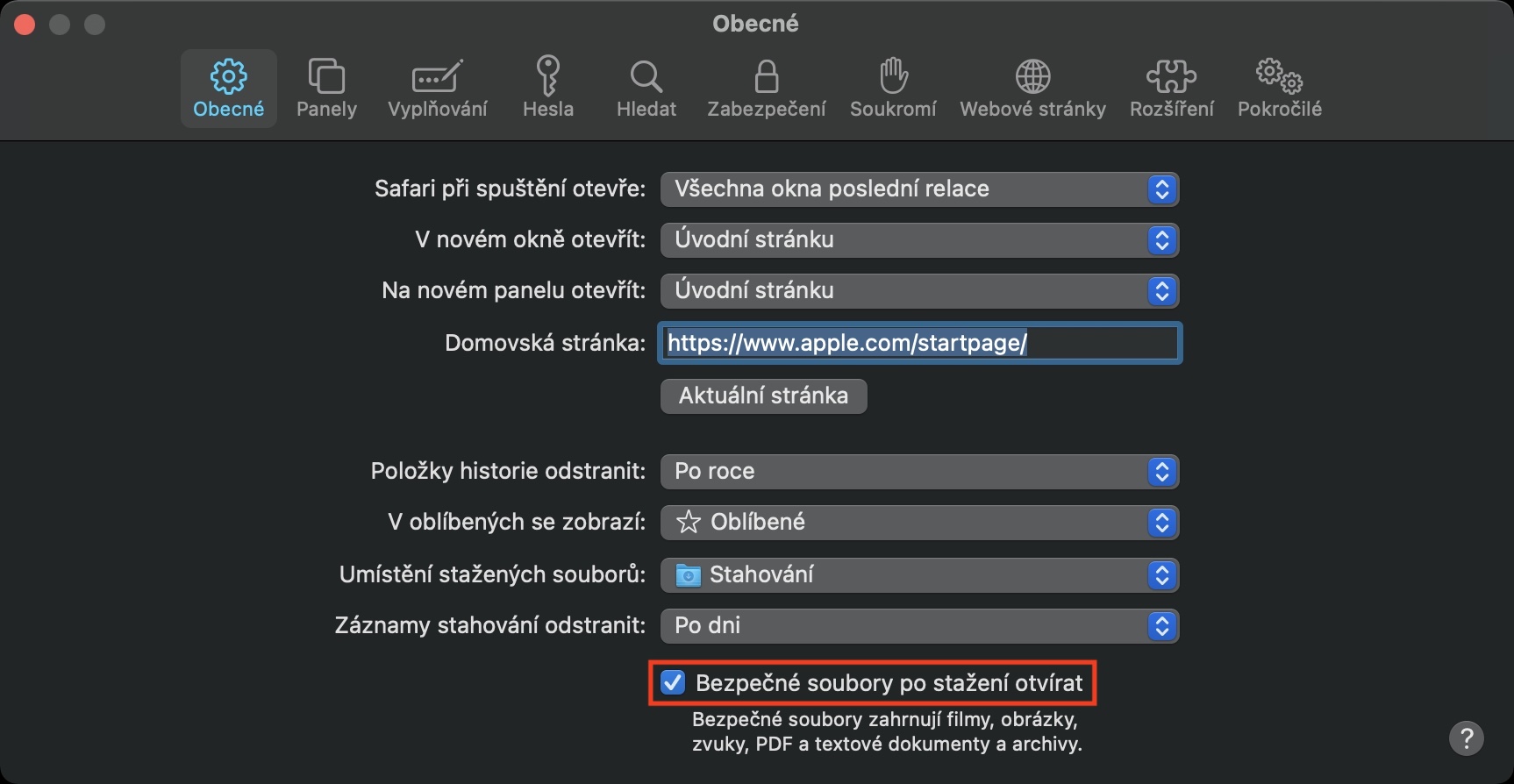Viewport: 1514px width, 784px height.
Task: Open the Rozšíření puzzle piece icon
Action: (1171, 77)
